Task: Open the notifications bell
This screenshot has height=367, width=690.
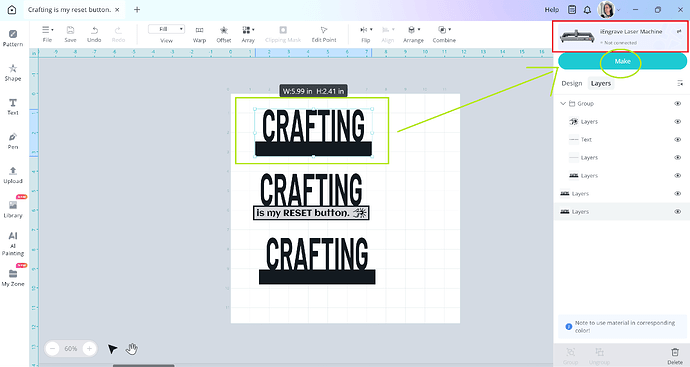Action: coord(587,10)
